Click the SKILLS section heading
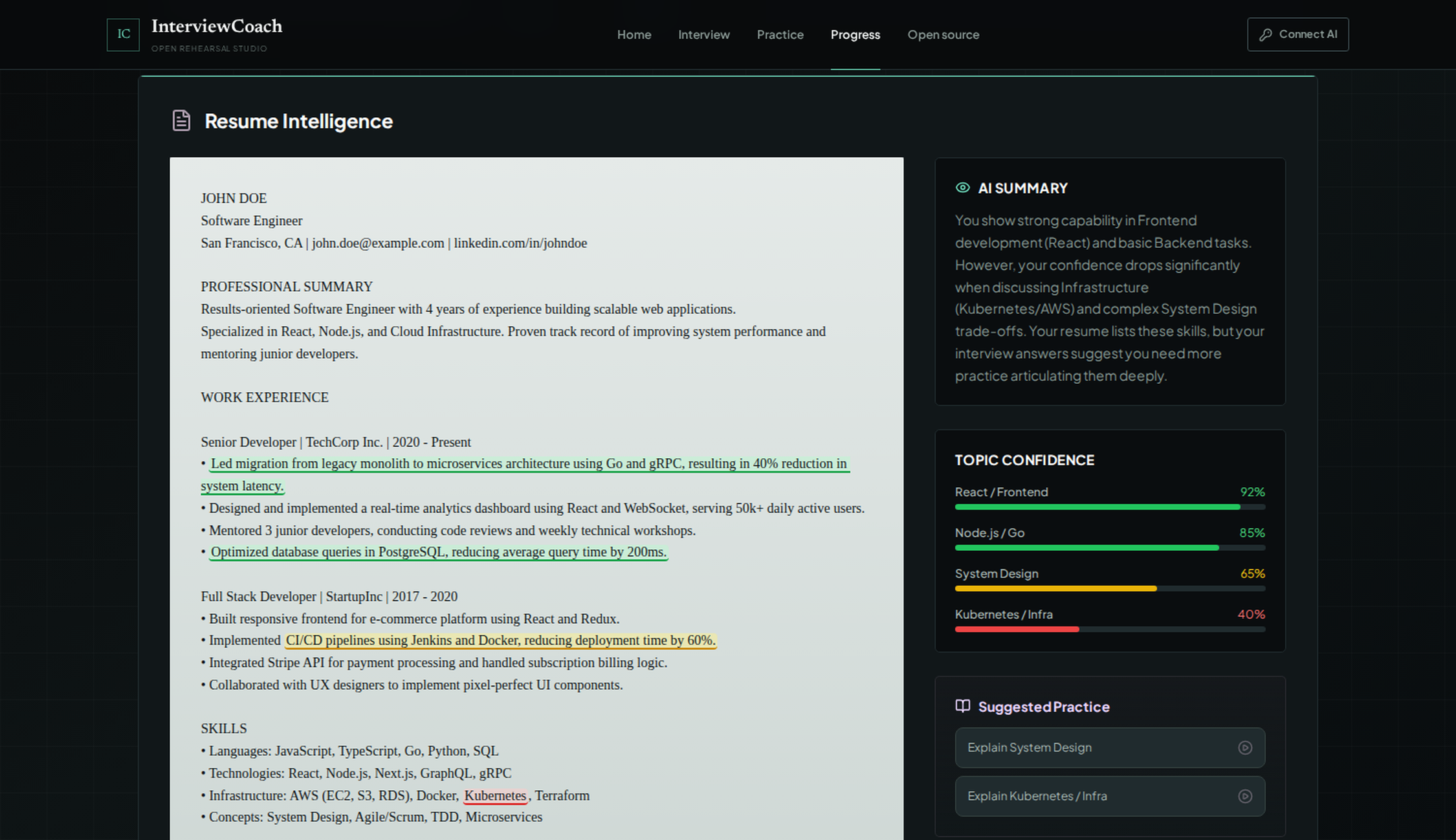Viewport: 1456px width, 840px height. point(224,729)
